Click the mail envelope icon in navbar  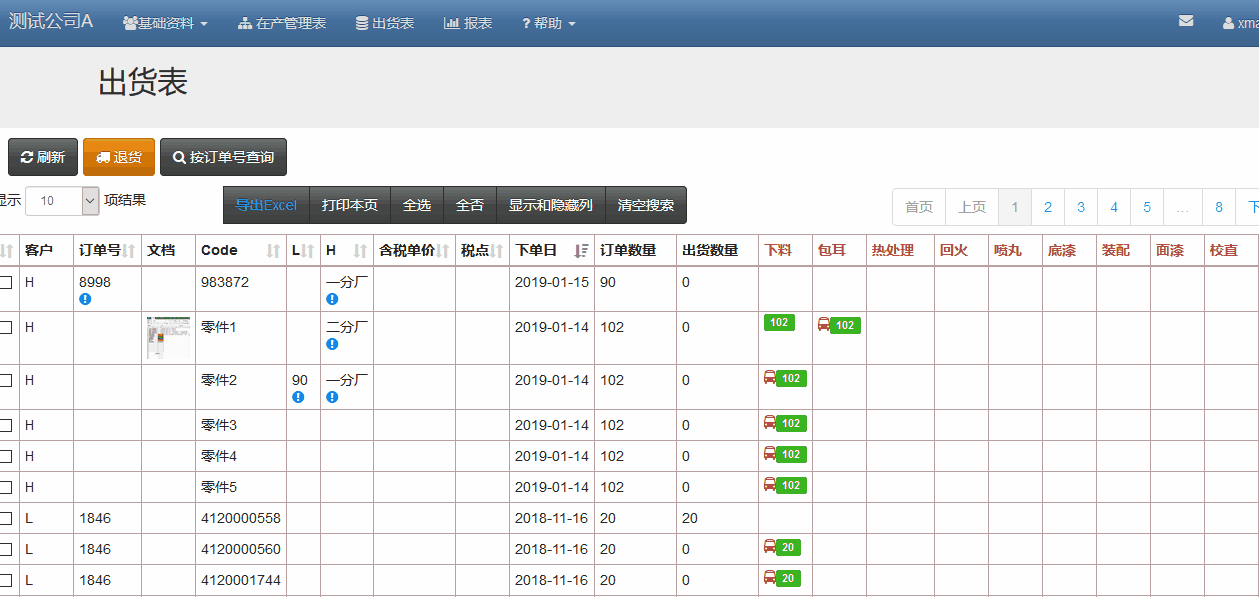[1186, 21]
